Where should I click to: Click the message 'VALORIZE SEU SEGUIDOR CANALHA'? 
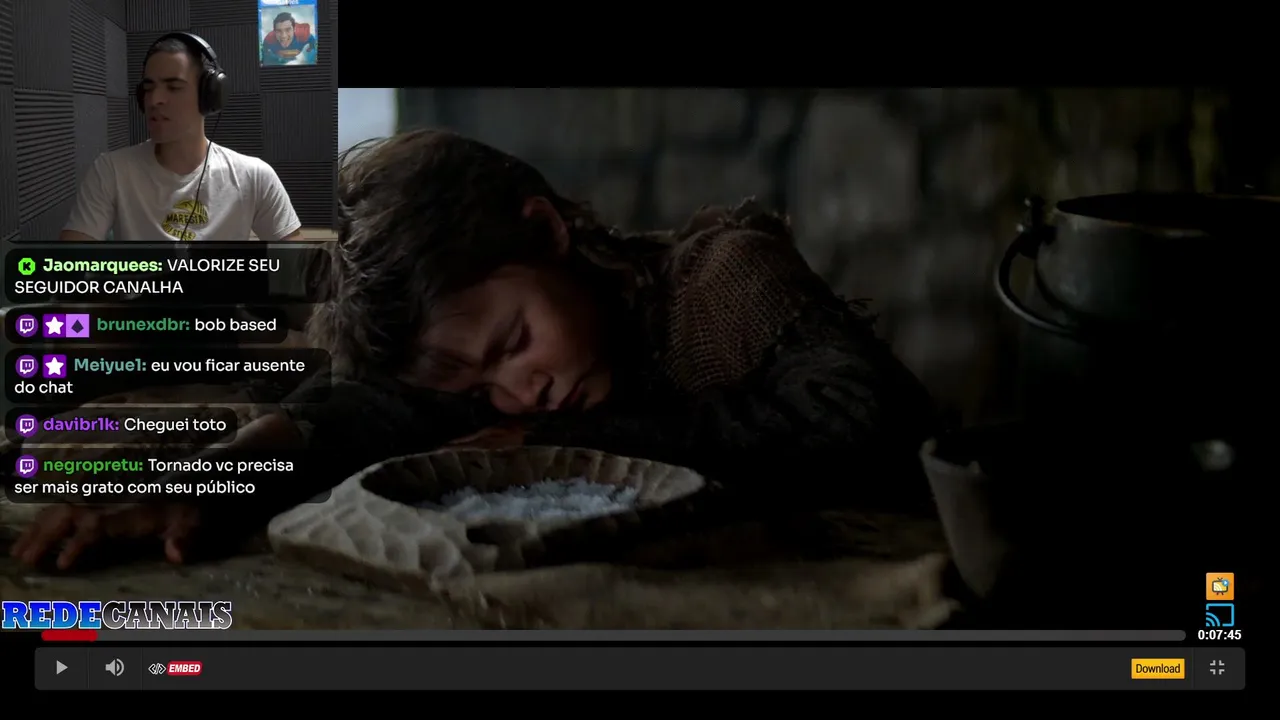tap(147, 276)
